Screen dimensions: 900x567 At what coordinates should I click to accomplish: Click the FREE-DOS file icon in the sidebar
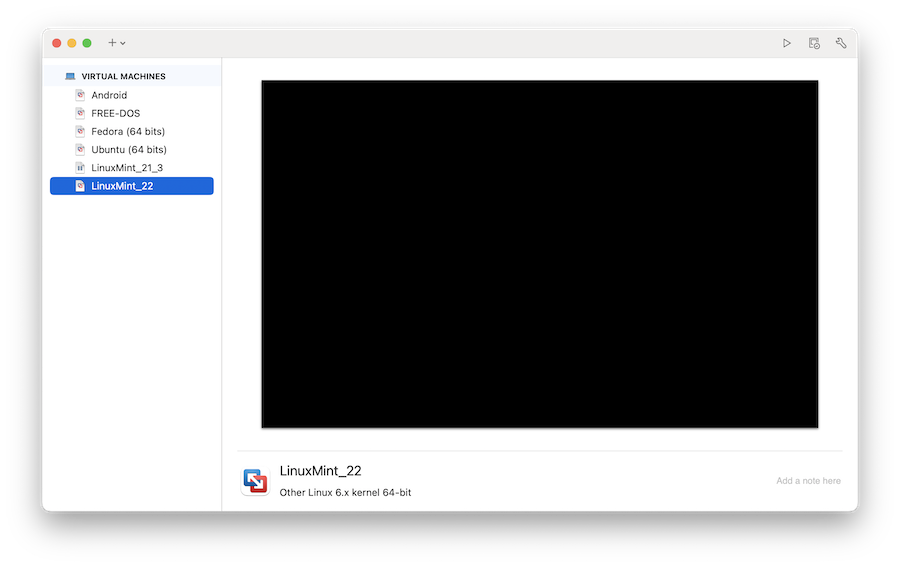pos(80,113)
